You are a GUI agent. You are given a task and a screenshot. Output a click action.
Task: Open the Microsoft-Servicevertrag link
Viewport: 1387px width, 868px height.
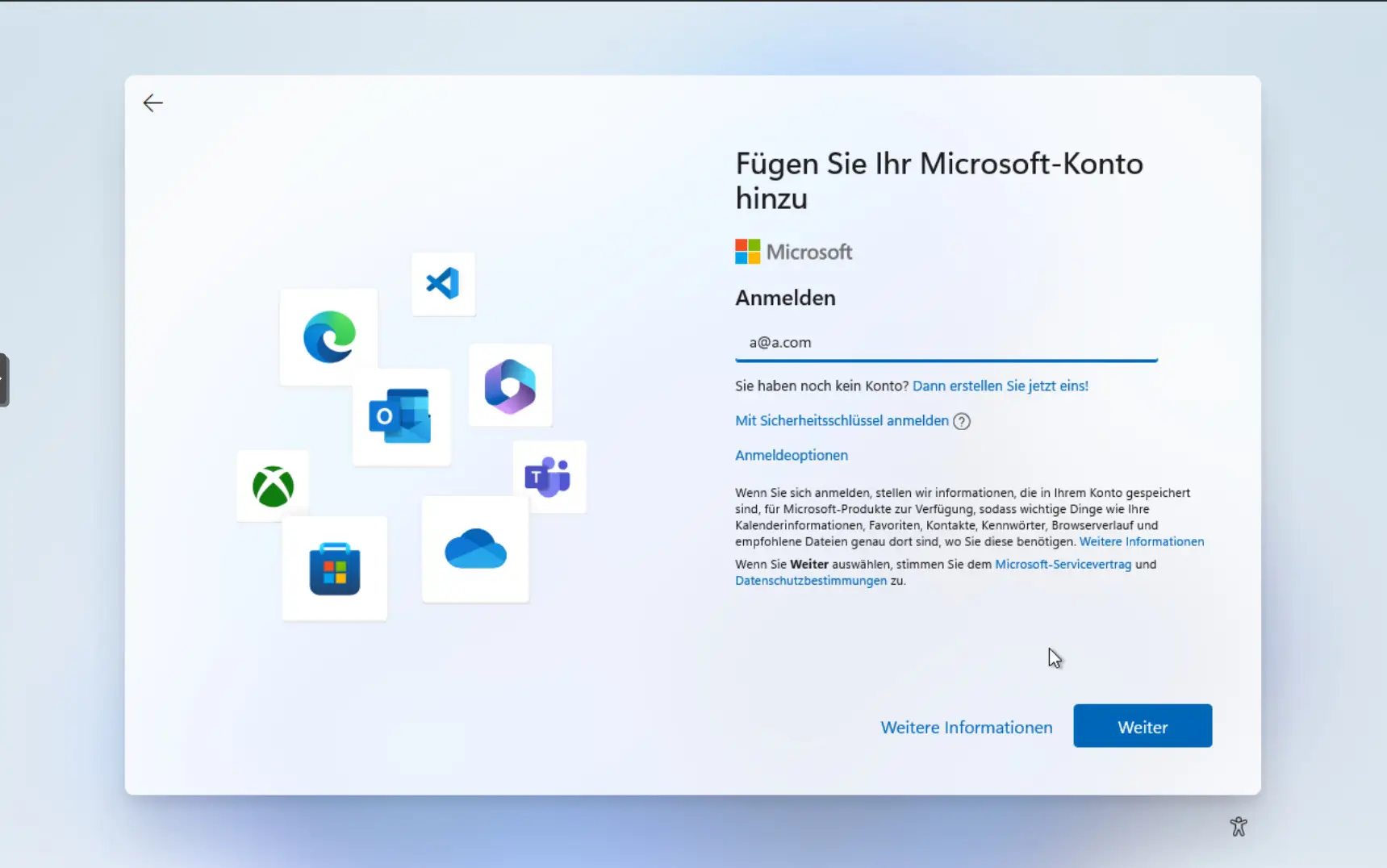1063,564
